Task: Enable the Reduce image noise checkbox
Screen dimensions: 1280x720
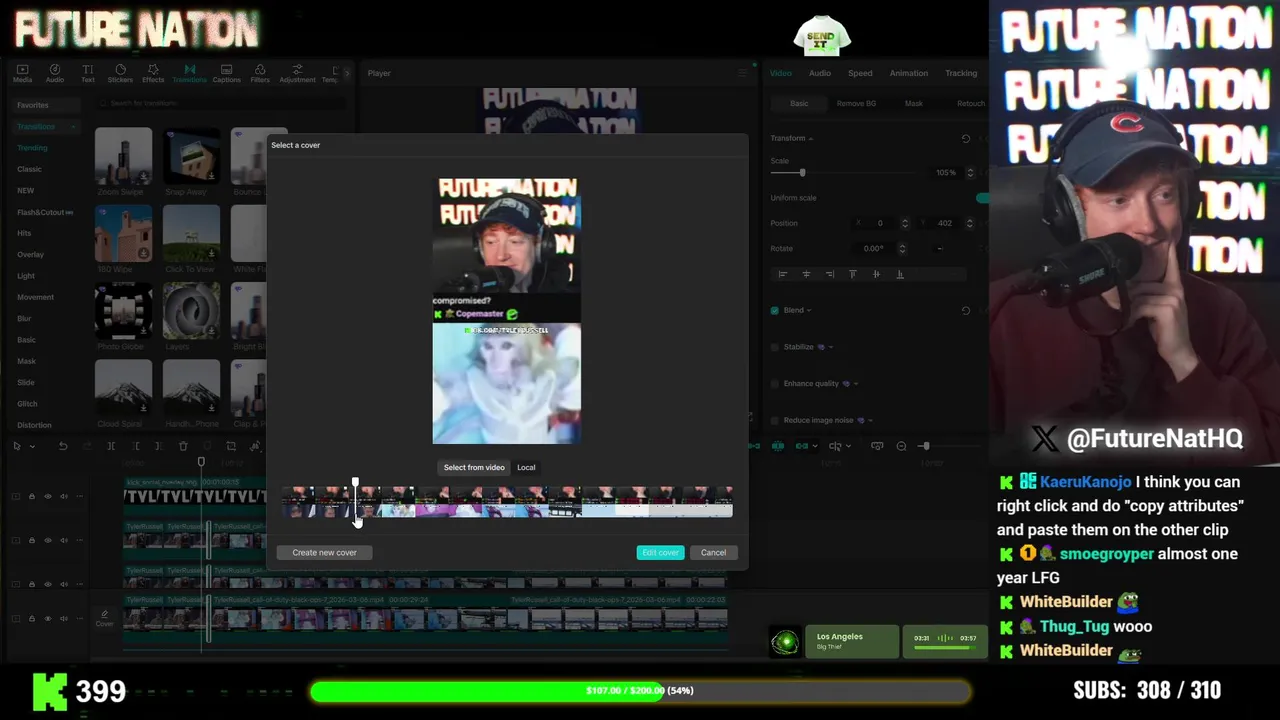Action: (x=775, y=420)
